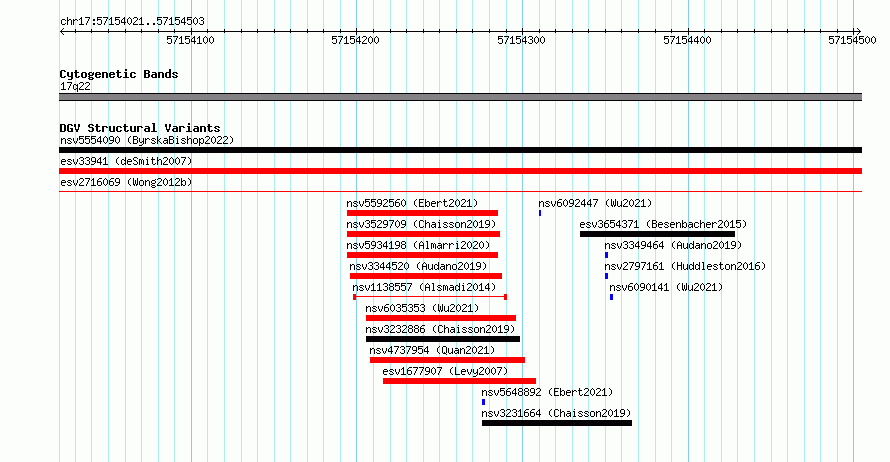This screenshot has height=462, width=890.
Task: Open nsv3529709 (Chaisson2019) variant label
Action: click(x=421, y=224)
